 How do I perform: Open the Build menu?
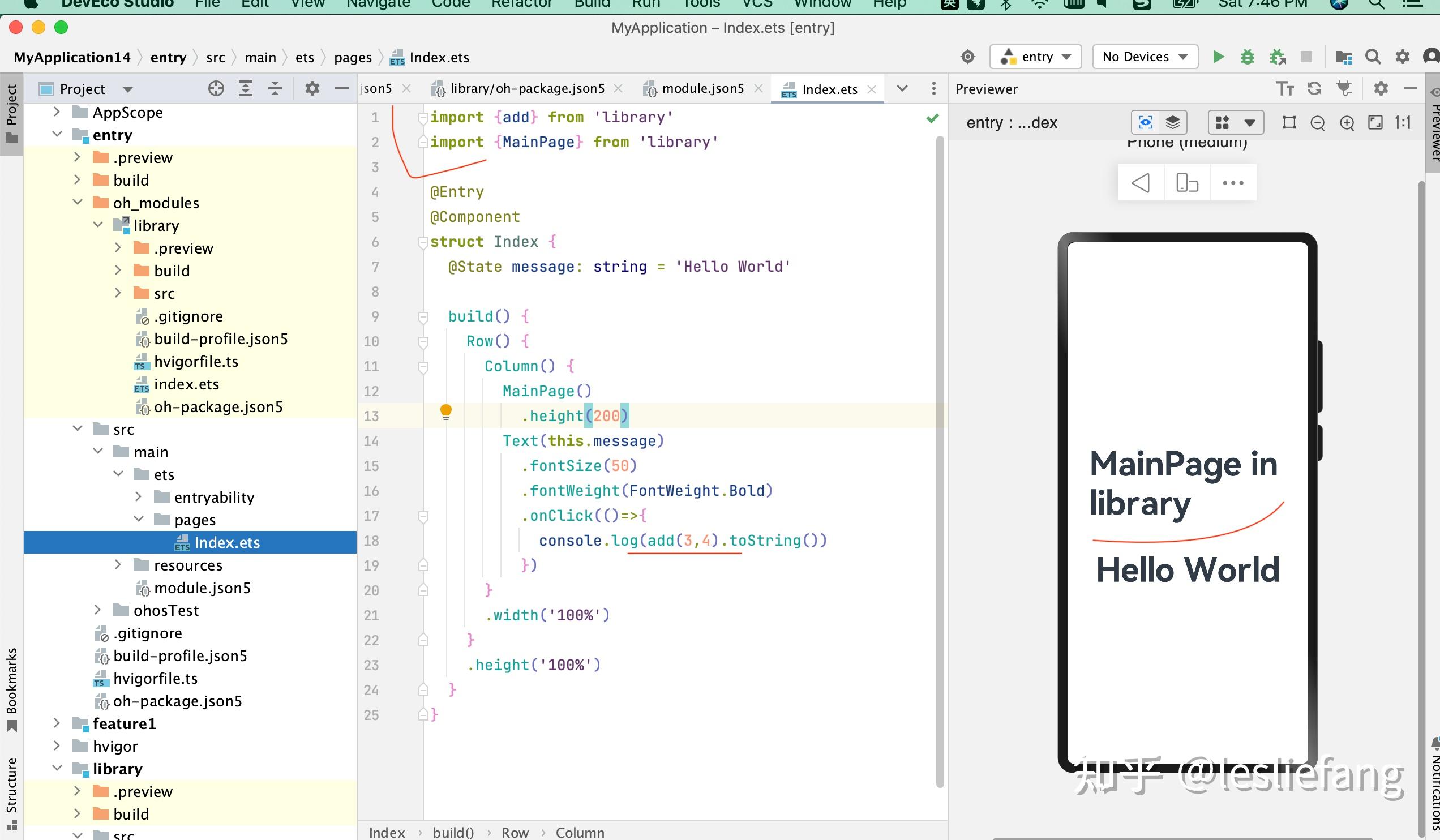tap(592, 4)
